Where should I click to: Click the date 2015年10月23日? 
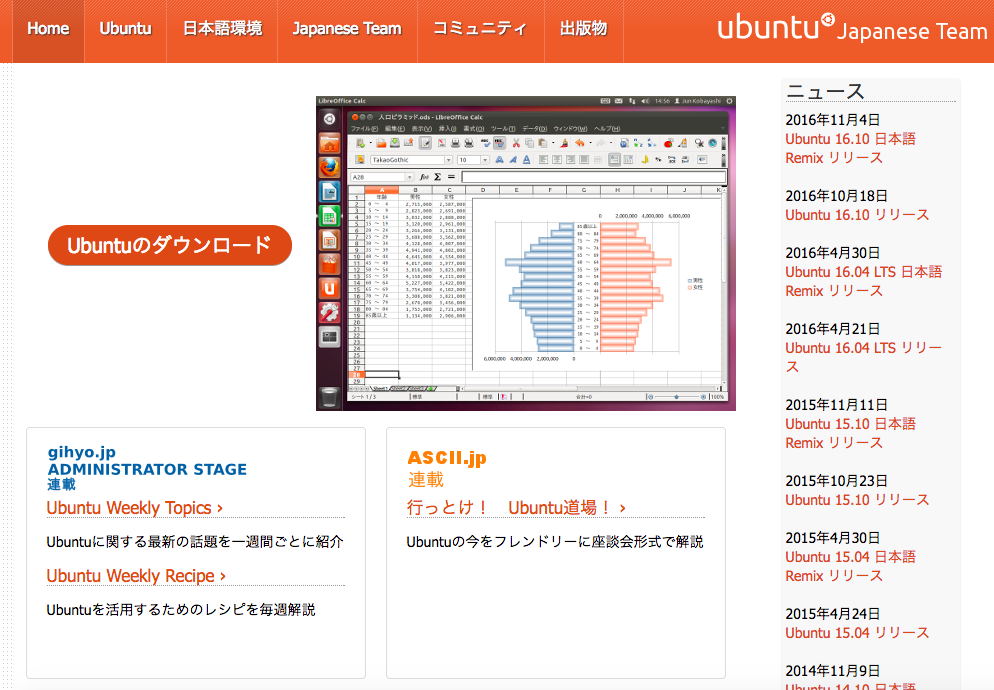[836, 481]
